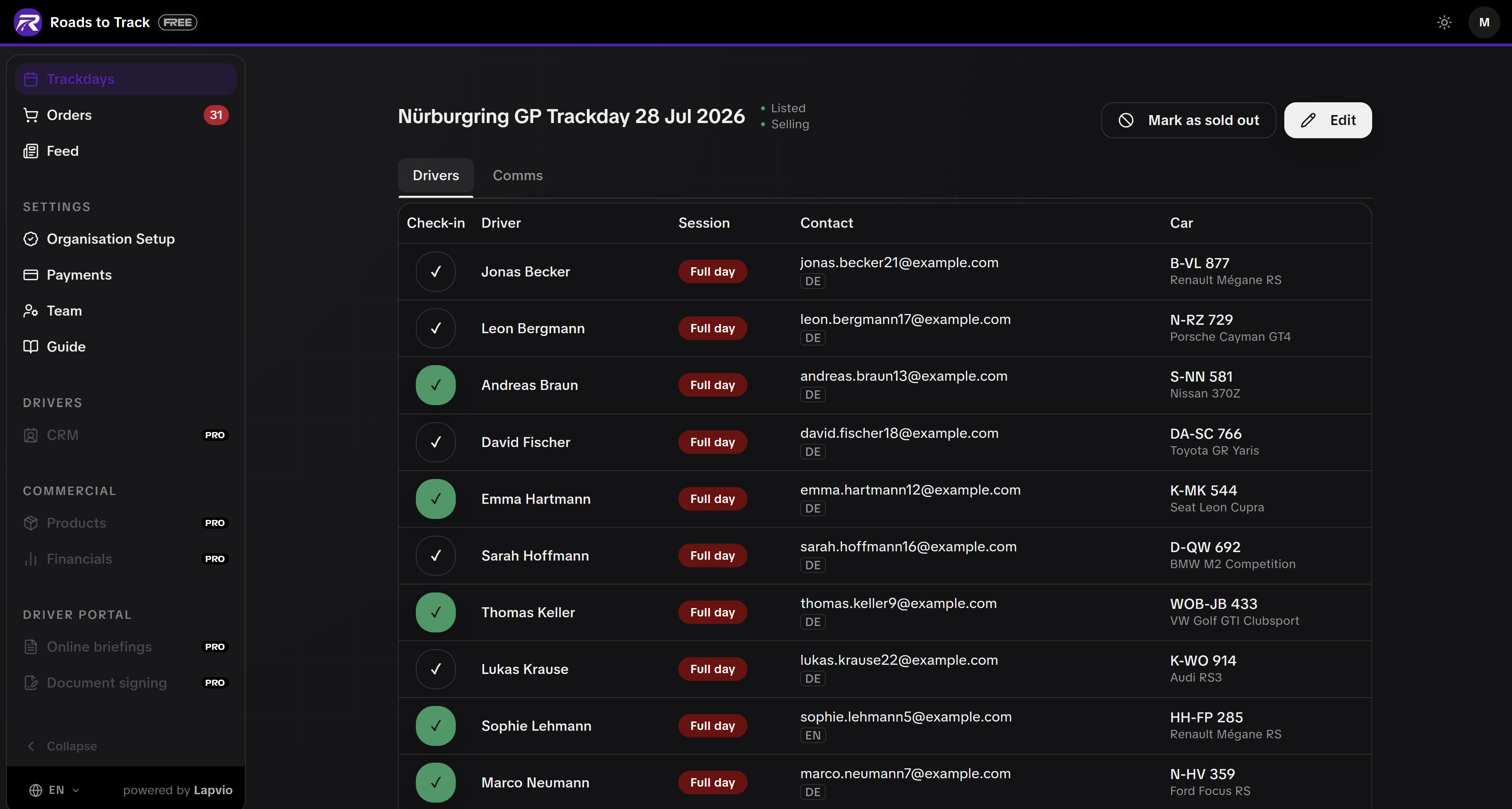Viewport: 1512px width, 809px height.
Task: Click the Check-in column header
Action: pyautogui.click(x=435, y=223)
